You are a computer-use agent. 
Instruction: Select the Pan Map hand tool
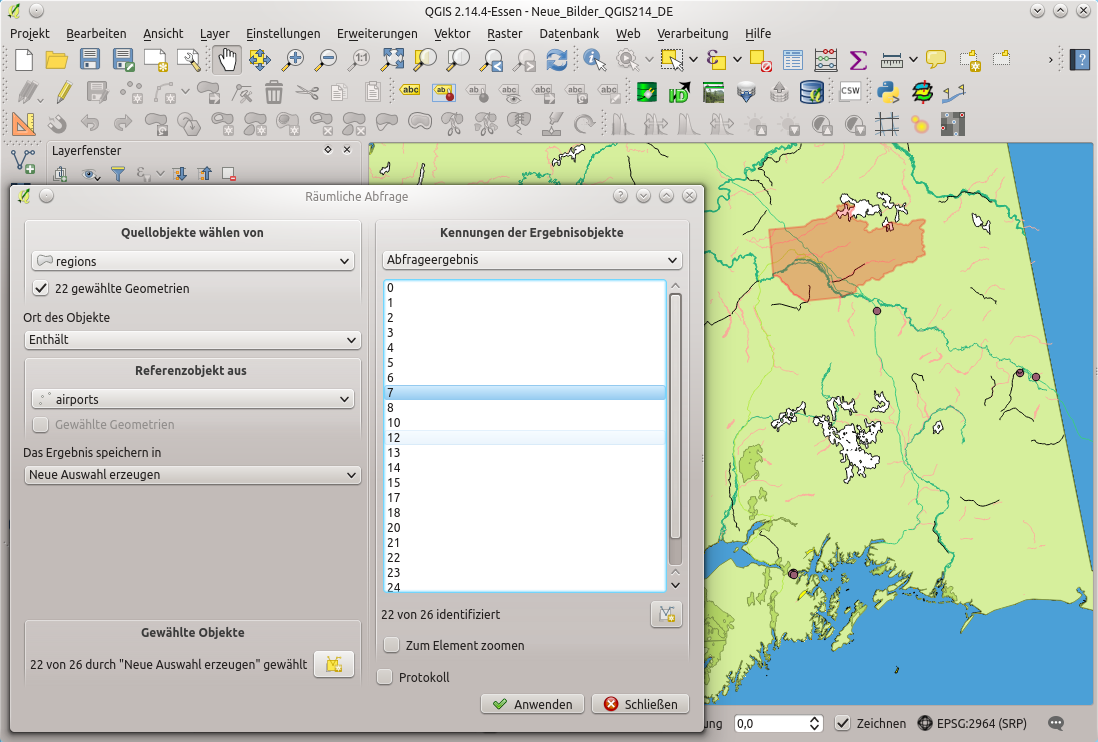coord(227,60)
